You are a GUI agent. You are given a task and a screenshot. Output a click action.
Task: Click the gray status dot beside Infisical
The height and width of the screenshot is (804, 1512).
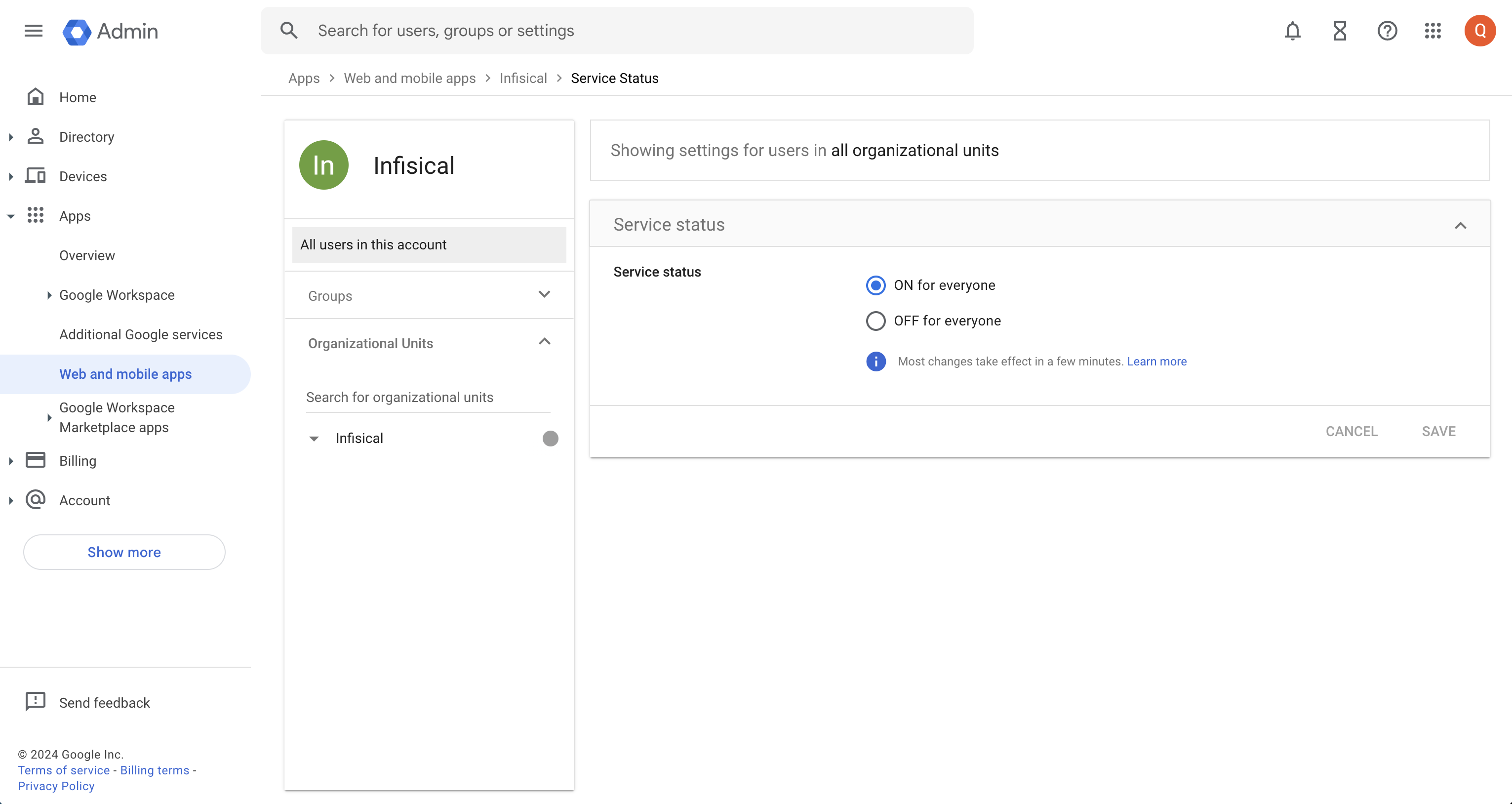point(550,439)
